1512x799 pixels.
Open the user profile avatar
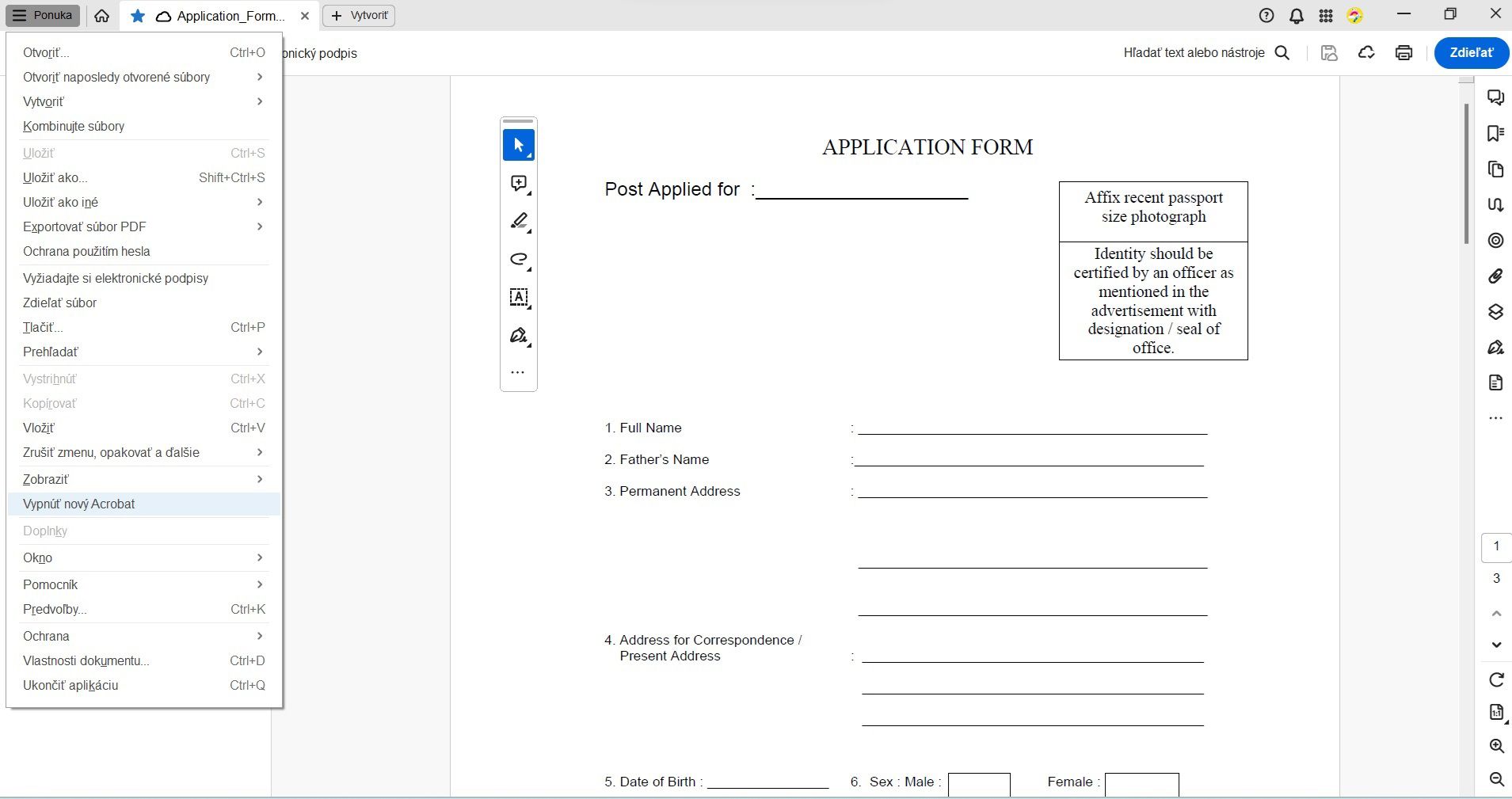tap(1355, 16)
